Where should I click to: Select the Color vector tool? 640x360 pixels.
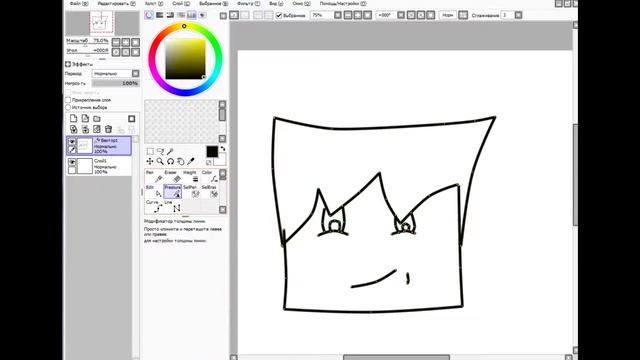(209, 177)
